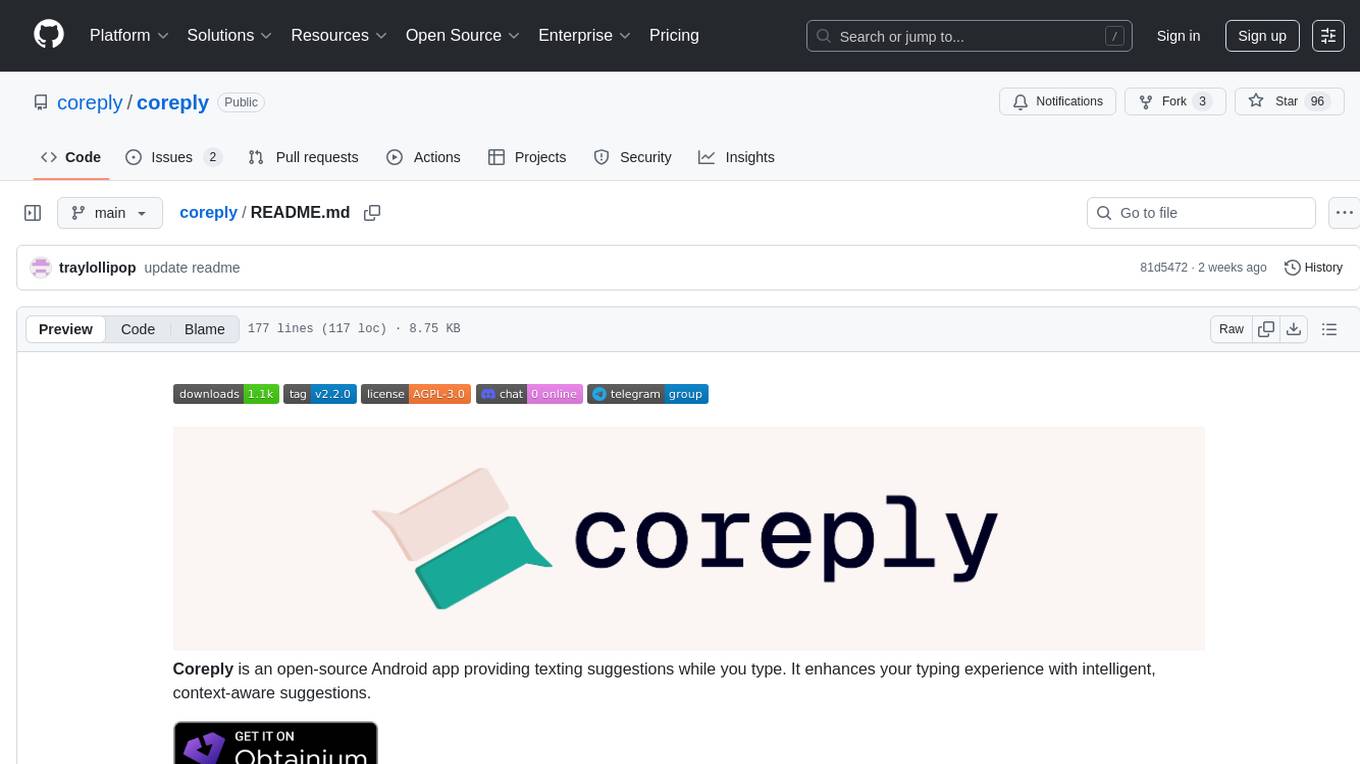Viewport: 1360px width, 764px height.
Task: Click the license AGPL-3.0 badge
Action: [416, 394]
